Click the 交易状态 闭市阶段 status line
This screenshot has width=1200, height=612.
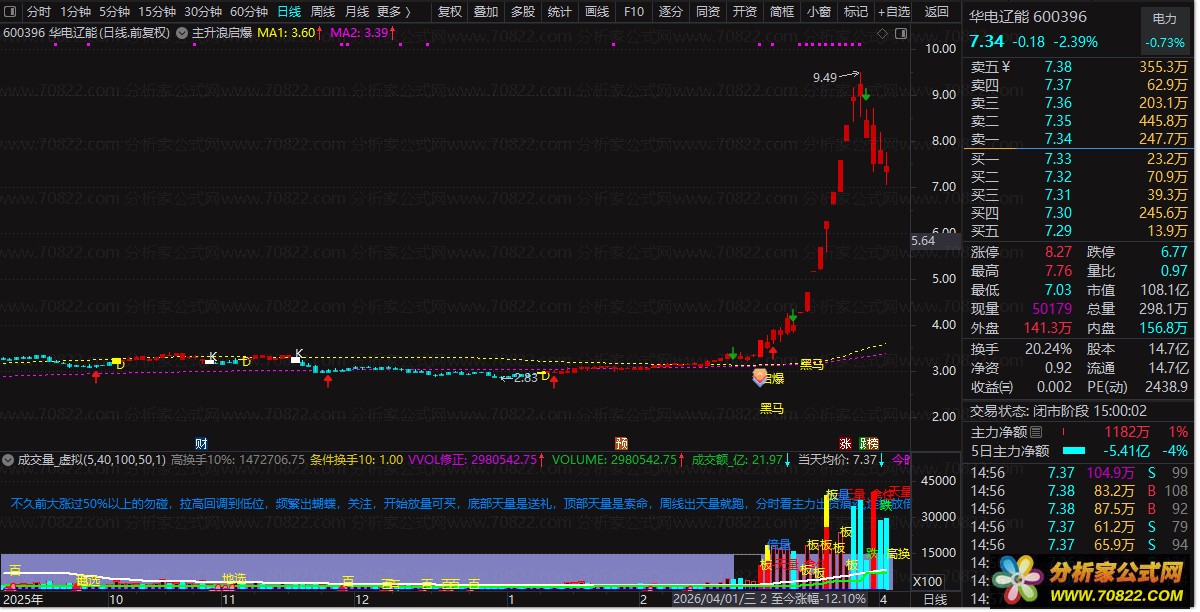pos(1059,410)
